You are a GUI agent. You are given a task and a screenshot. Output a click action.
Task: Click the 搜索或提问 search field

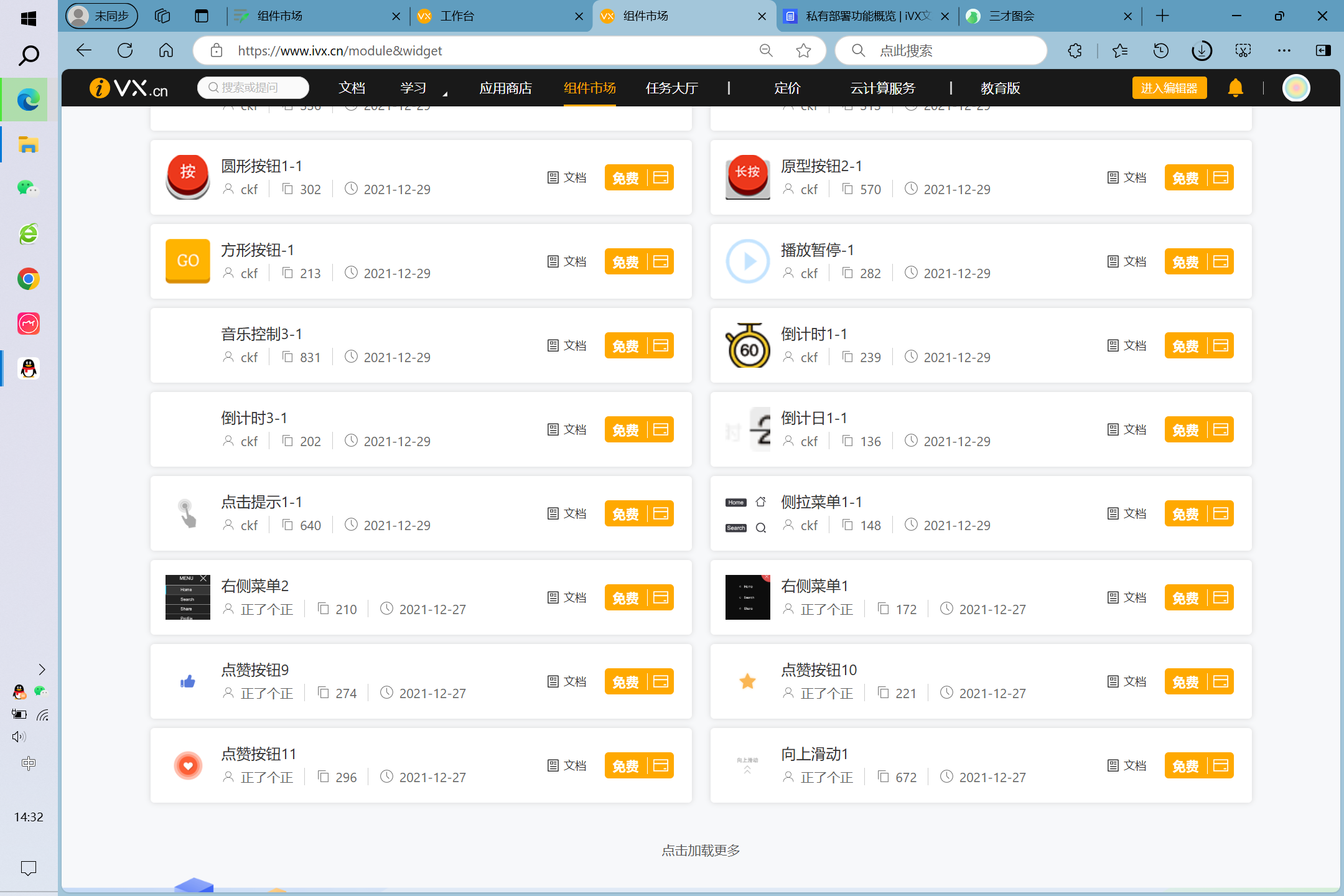(254, 88)
